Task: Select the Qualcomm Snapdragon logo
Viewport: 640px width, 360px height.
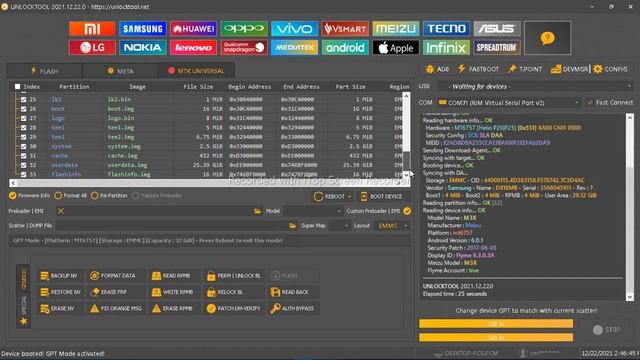Action: [x=244, y=47]
